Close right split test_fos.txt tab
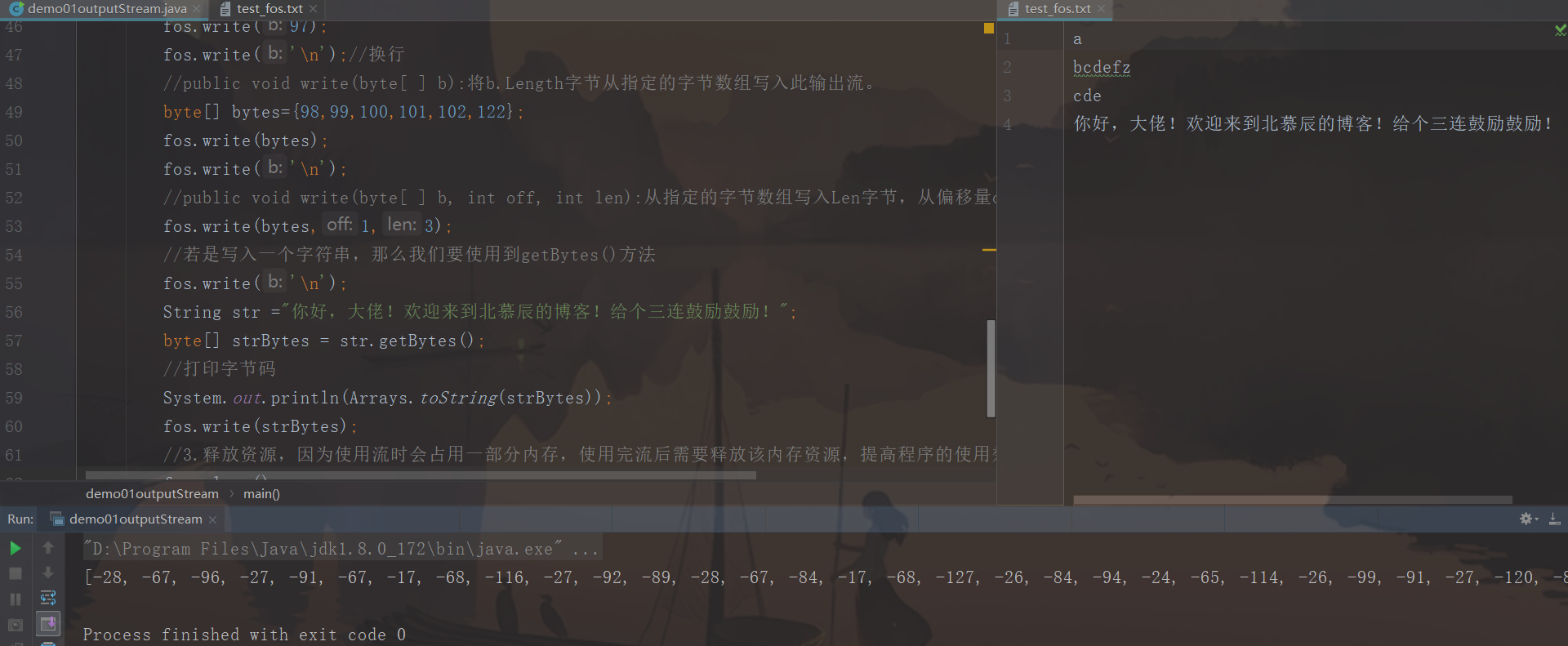This screenshot has height=646, width=1568. point(1101,9)
